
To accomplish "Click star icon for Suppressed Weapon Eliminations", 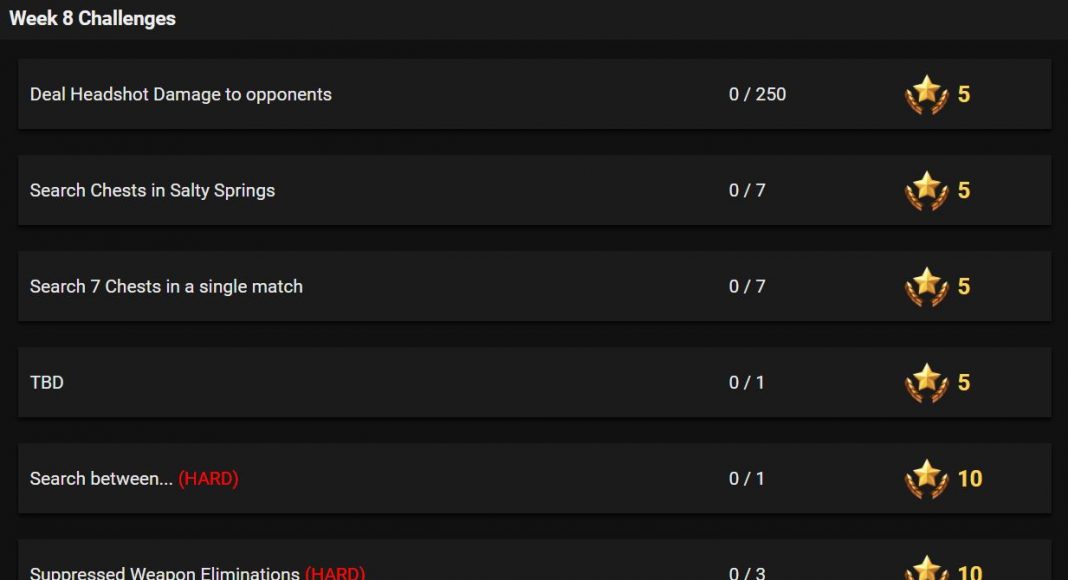I will click(x=926, y=568).
